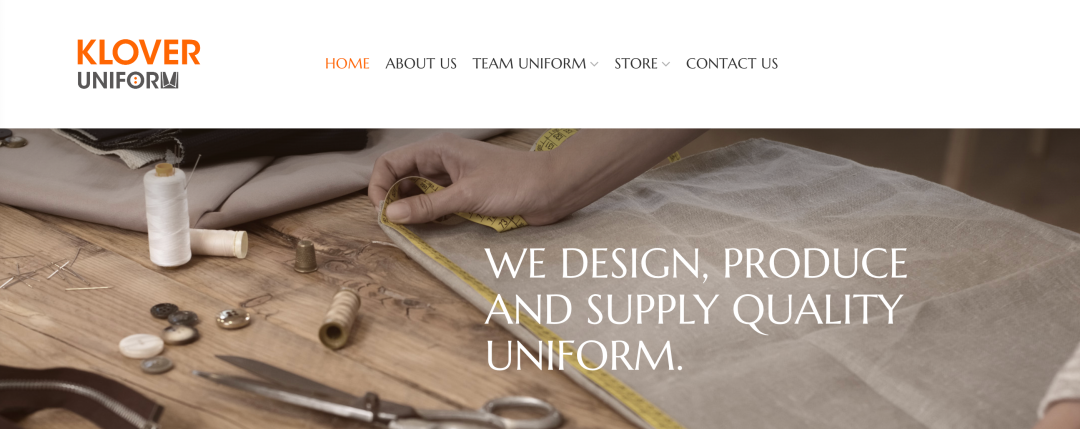Visit the CONTACT US page
1080x429 pixels.
pyautogui.click(x=731, y=63)
